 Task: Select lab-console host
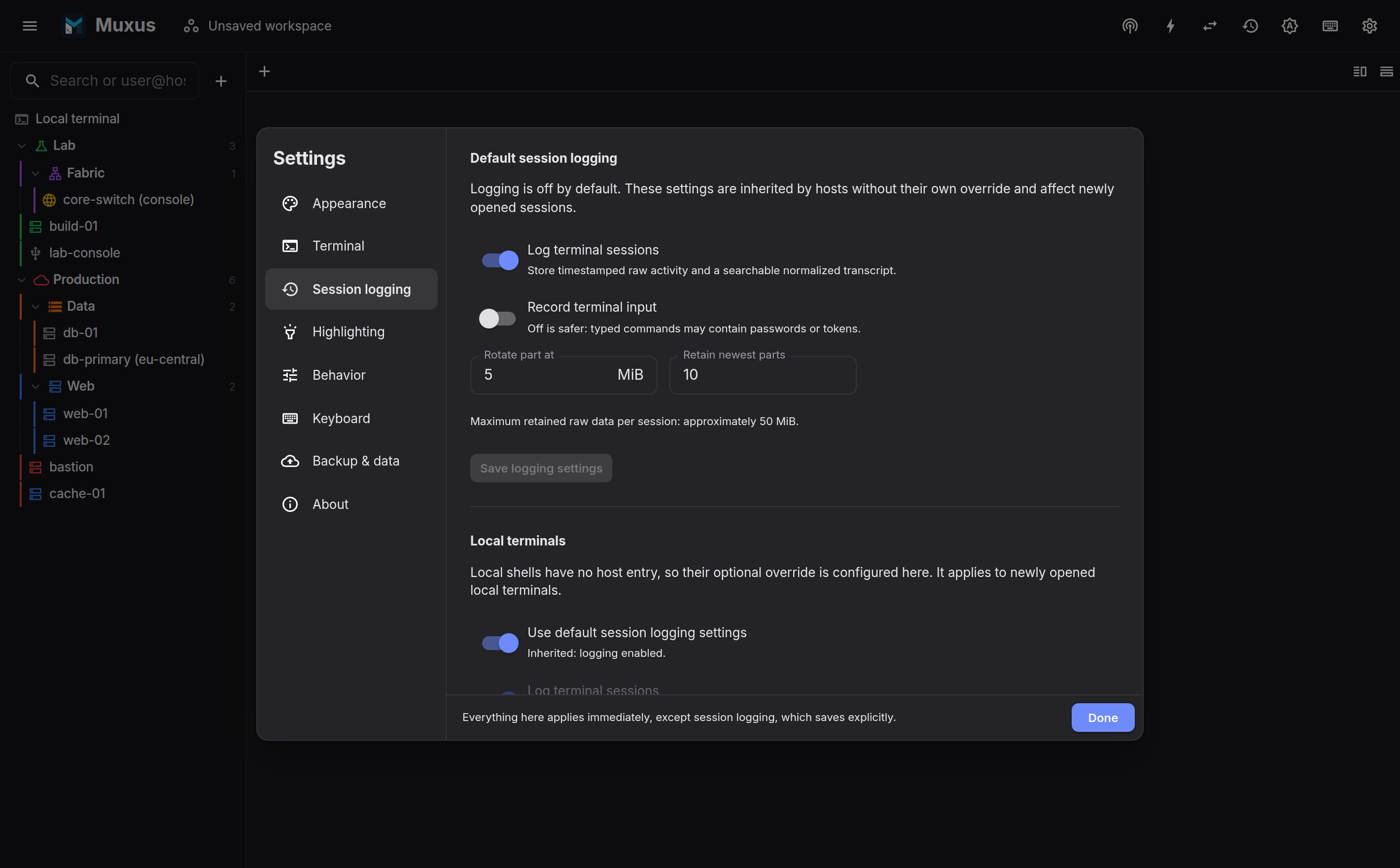coord(123,253)
